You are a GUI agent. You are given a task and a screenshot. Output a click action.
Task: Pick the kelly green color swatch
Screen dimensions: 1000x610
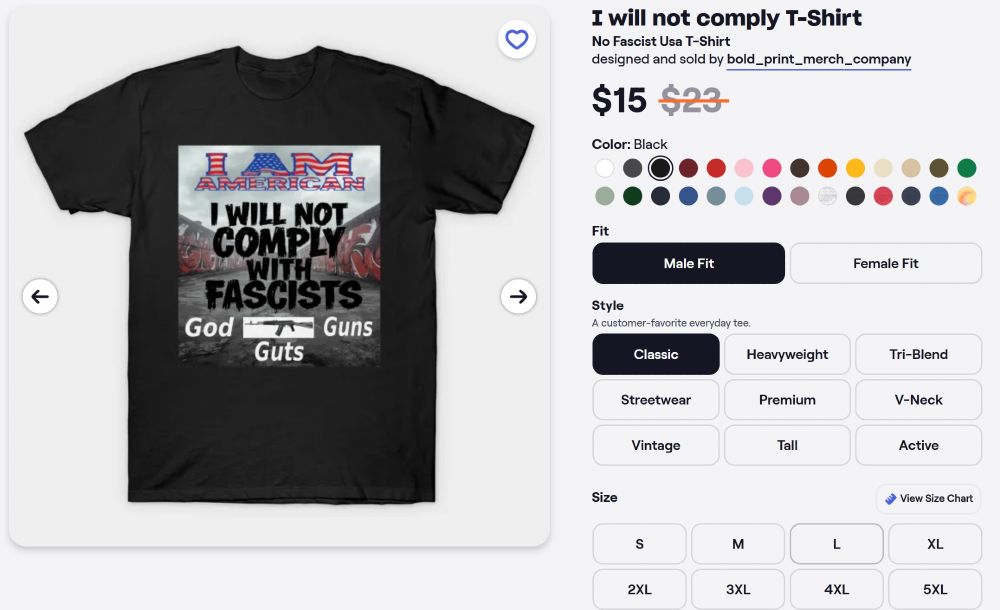(x=966, y=168)
